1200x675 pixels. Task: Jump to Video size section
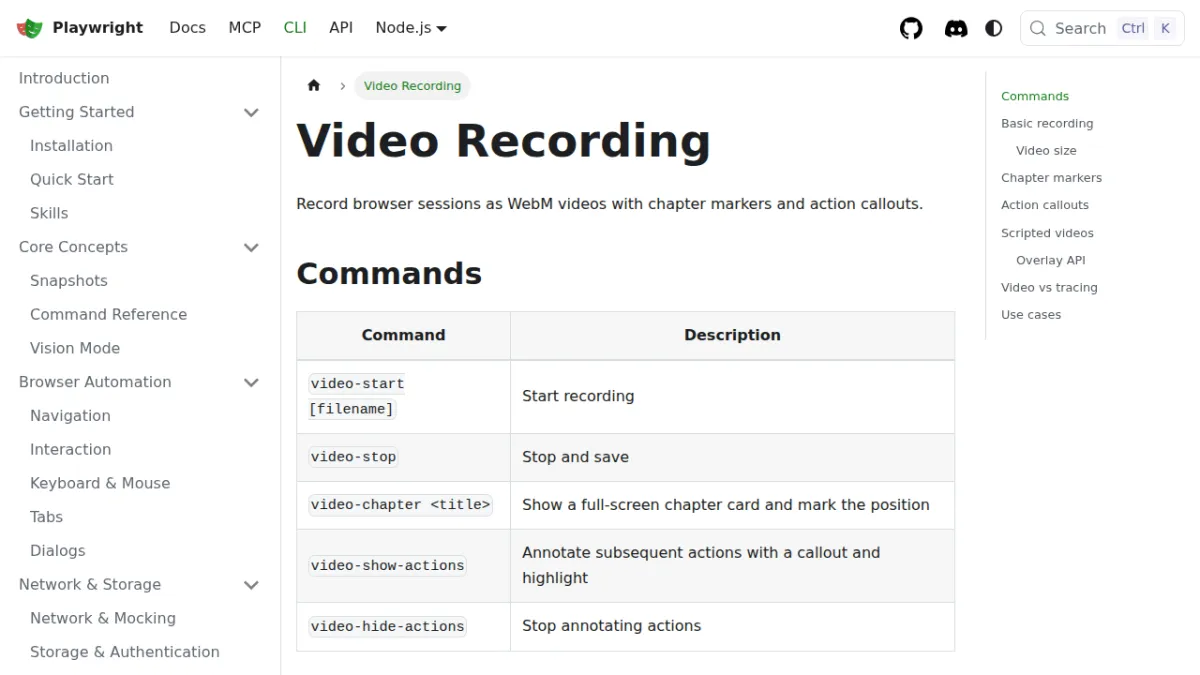click(x=1046, y=151)
